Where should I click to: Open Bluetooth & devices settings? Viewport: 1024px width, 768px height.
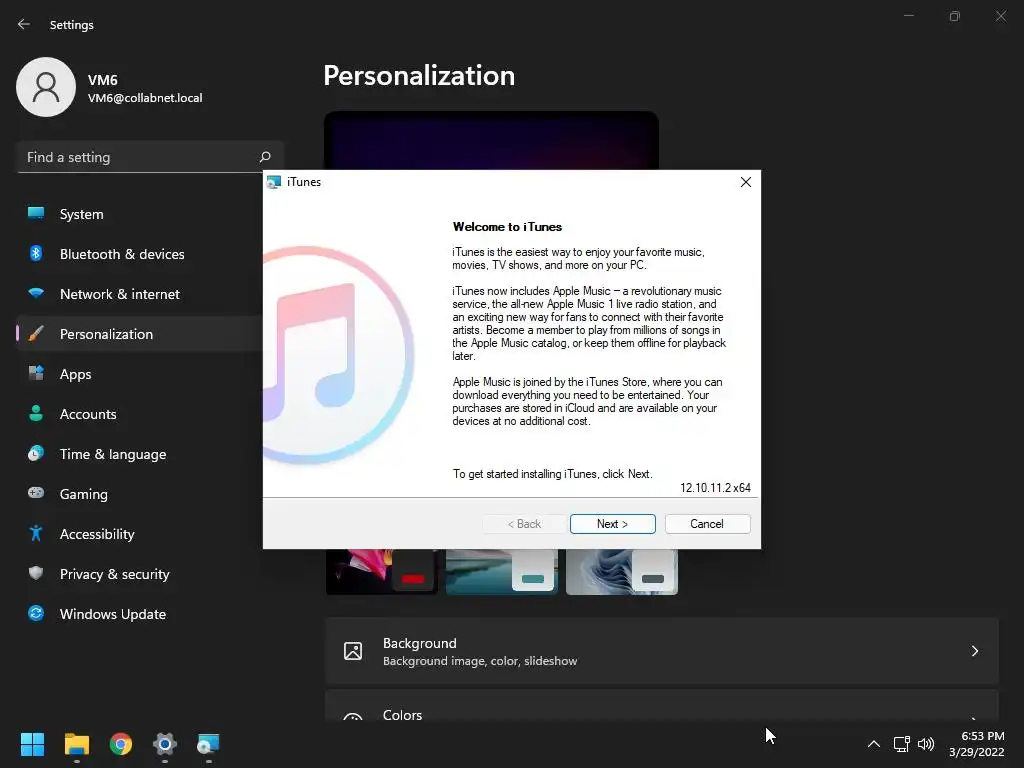[x=140, y=254]
